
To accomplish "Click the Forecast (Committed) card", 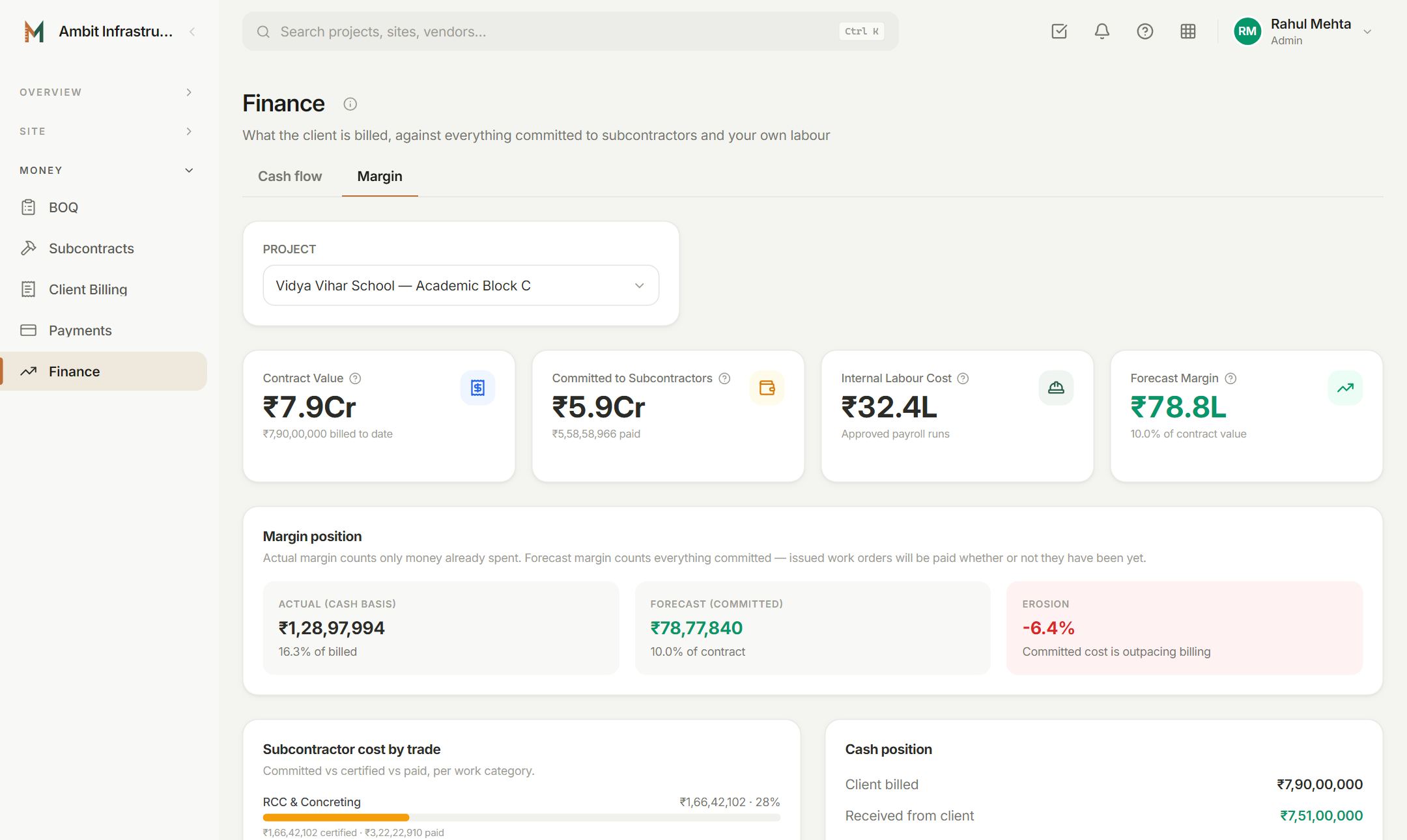I will (812, 628).
